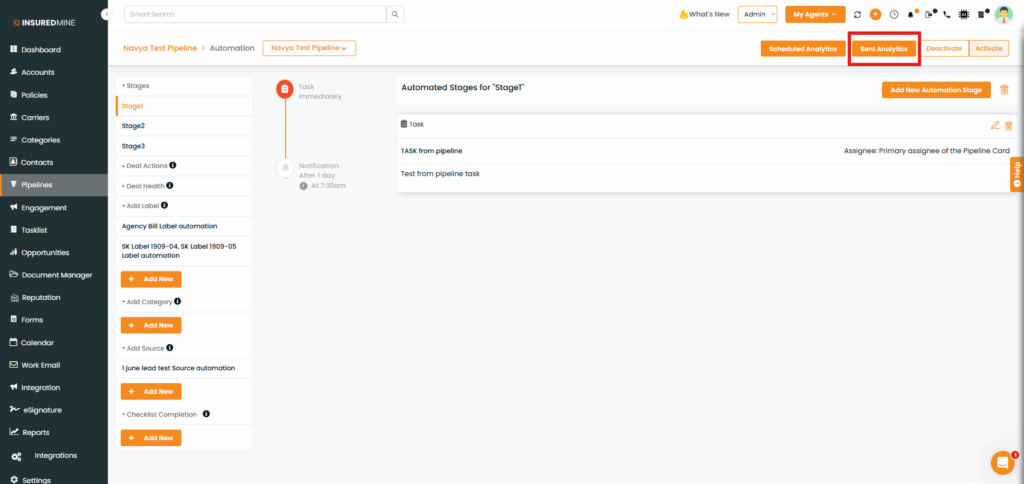
Task: Click the Sent Analytics button
Action: tap(883, 49)
